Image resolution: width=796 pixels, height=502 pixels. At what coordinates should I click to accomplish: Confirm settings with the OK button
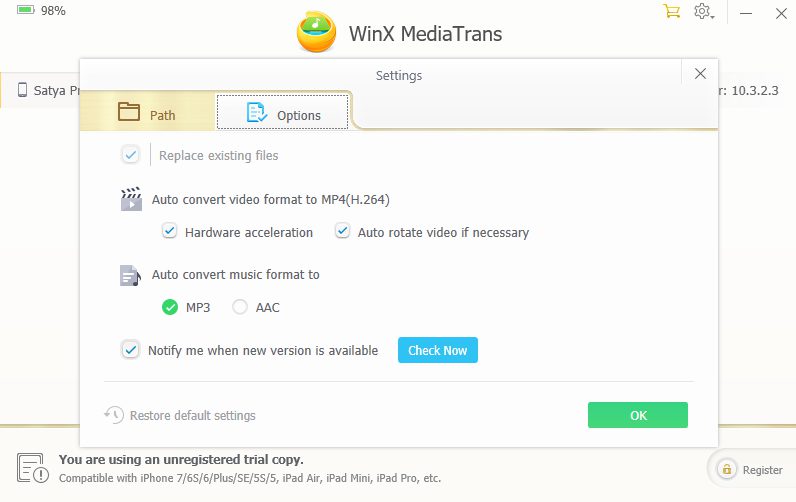click(638, 415)
